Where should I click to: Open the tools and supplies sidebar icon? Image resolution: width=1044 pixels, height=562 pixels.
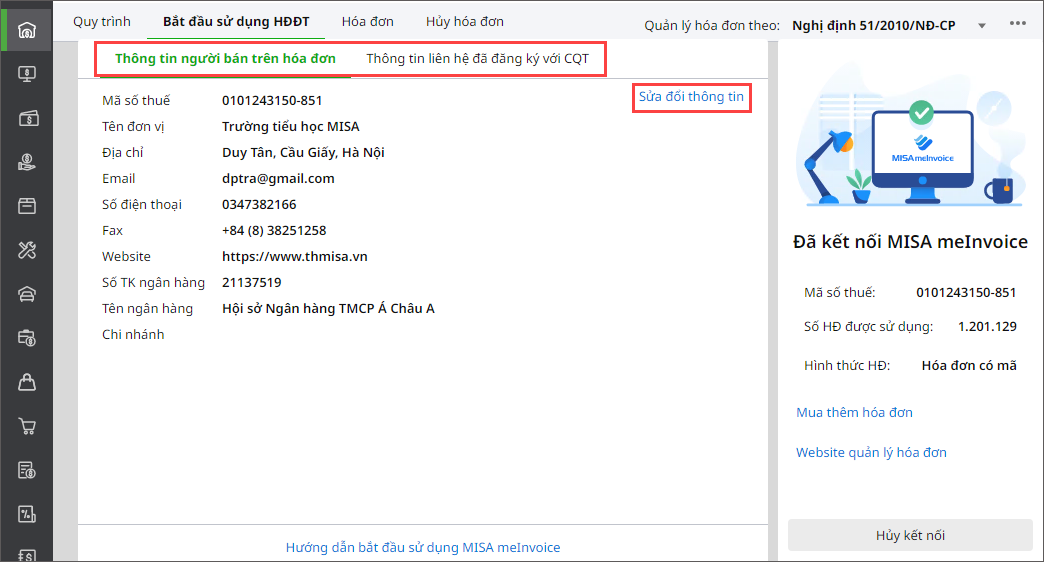[27, 250]
